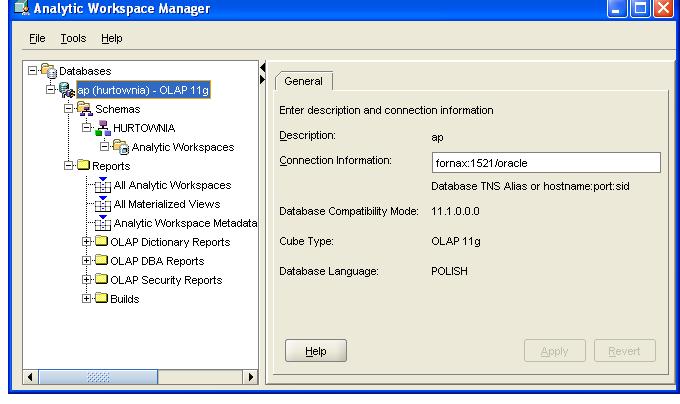The width and height of the screenshot is (680, 404).
Task: Select the Builds tree label
Action: [124, 299]
